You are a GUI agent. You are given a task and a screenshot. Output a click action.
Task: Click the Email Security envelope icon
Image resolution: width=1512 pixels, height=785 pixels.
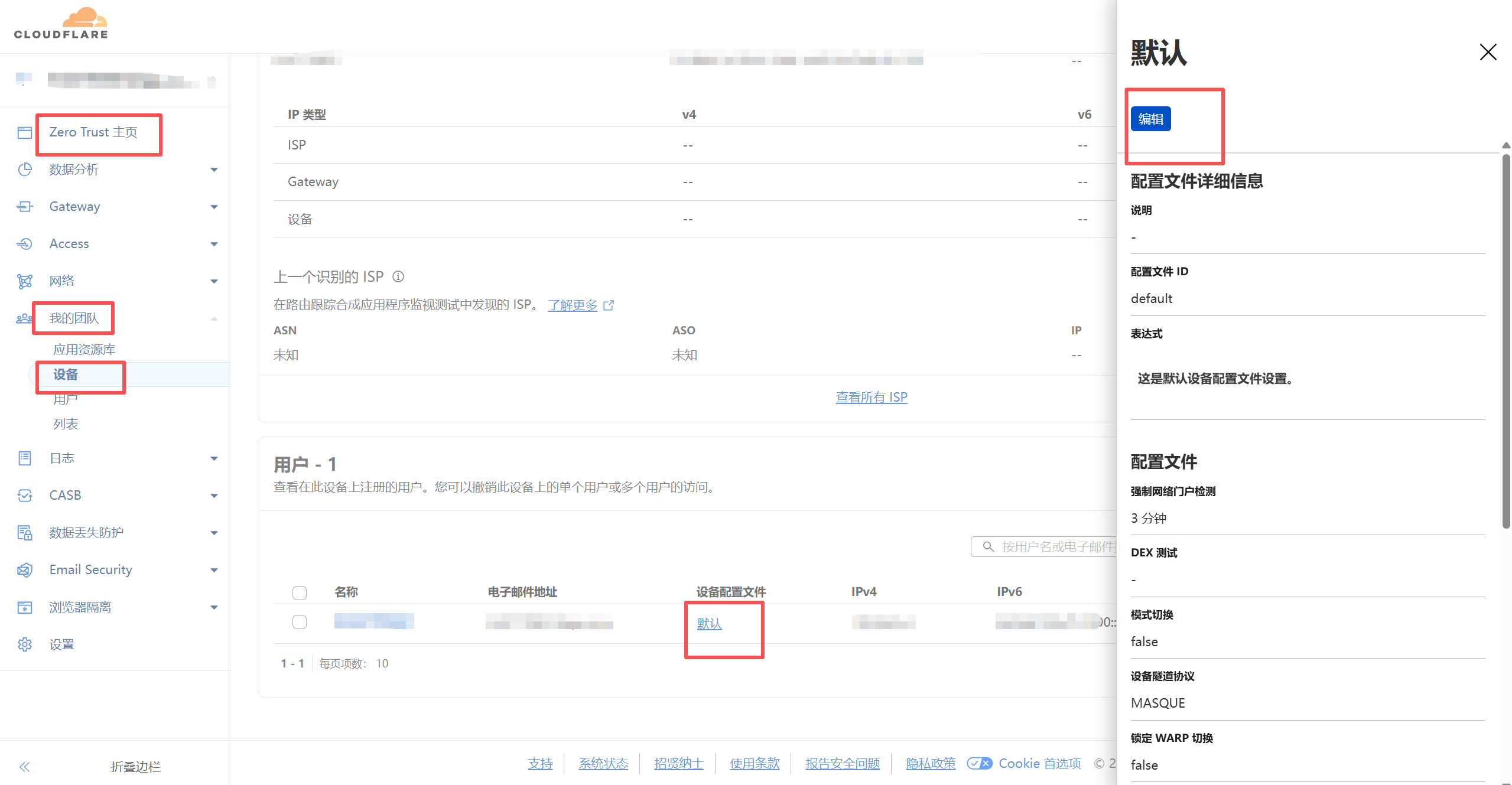click(25, 570)
